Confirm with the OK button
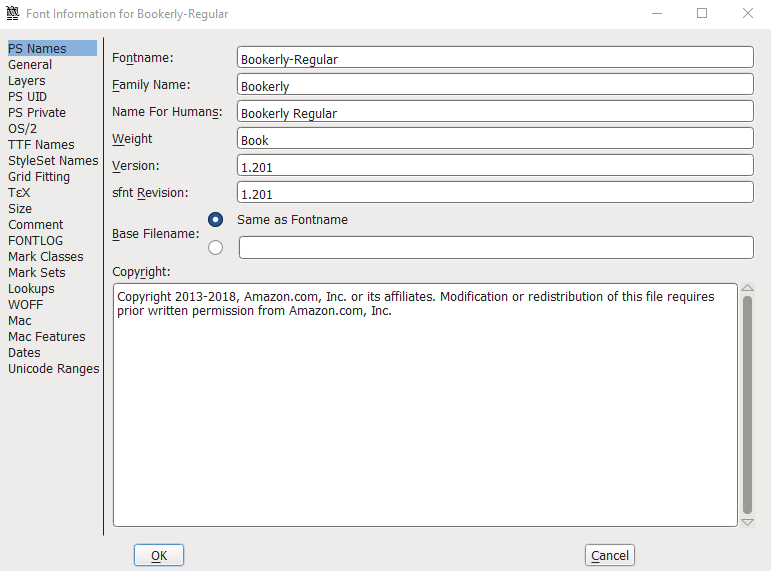Viewport: 771px width, 571px height. point(159,555)
